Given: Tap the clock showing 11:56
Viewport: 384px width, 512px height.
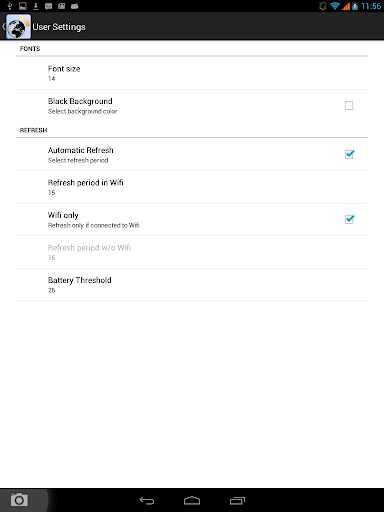Looking at the screenshot, I should (371, 6).
